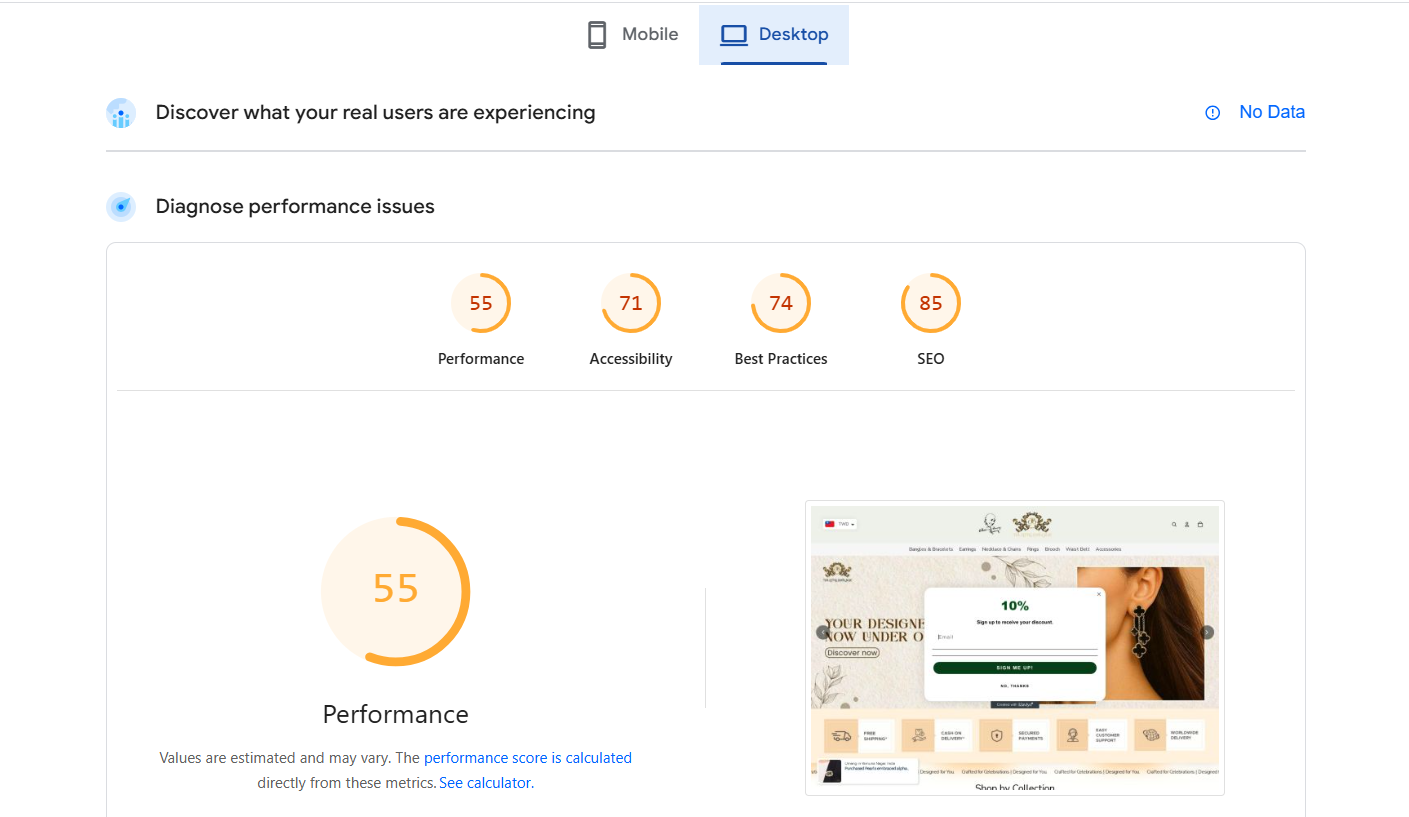Open the 'performance score is calculated' link

(527, 758)
